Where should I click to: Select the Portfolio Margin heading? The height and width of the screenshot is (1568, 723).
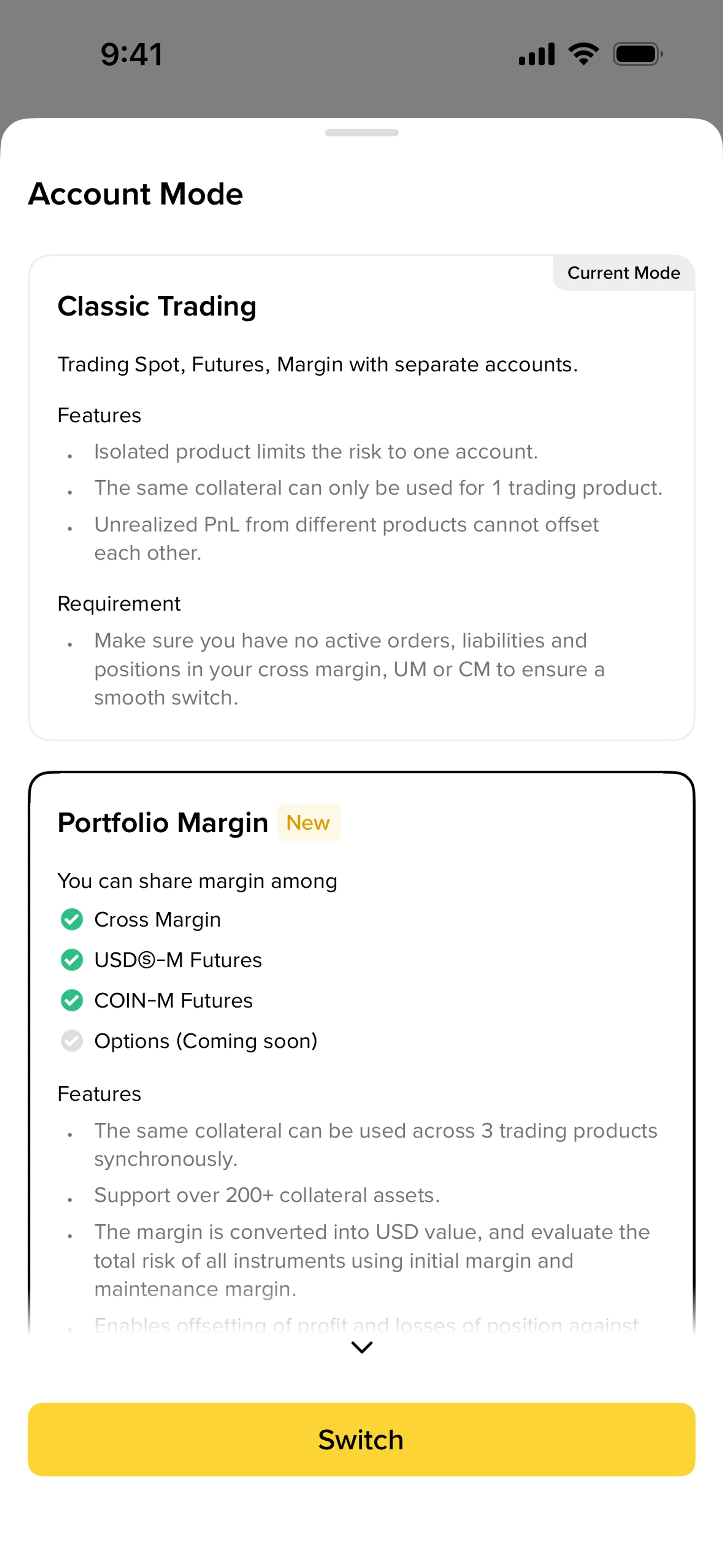pyautogui.click(x=163, y=822)
